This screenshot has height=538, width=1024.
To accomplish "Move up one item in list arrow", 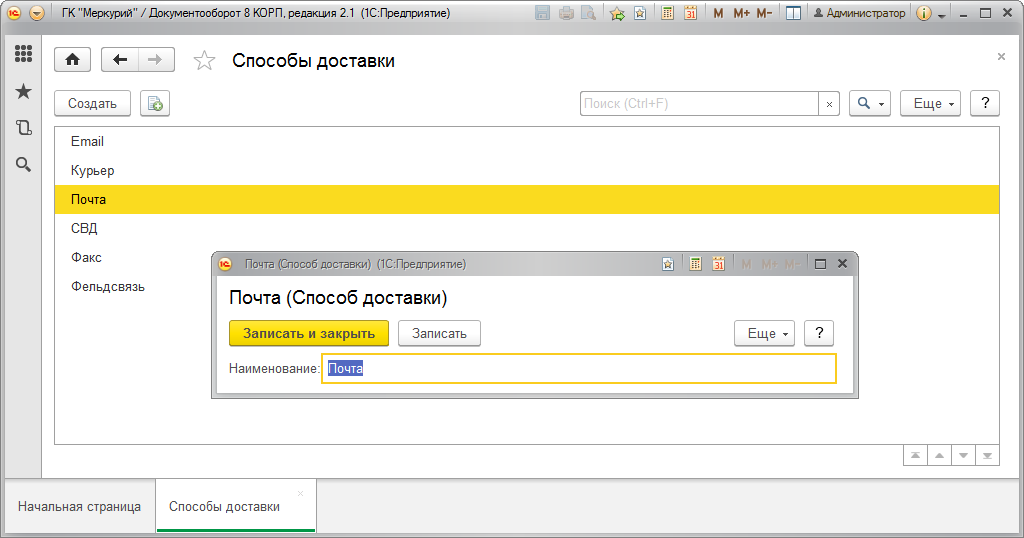I will 939,456.
